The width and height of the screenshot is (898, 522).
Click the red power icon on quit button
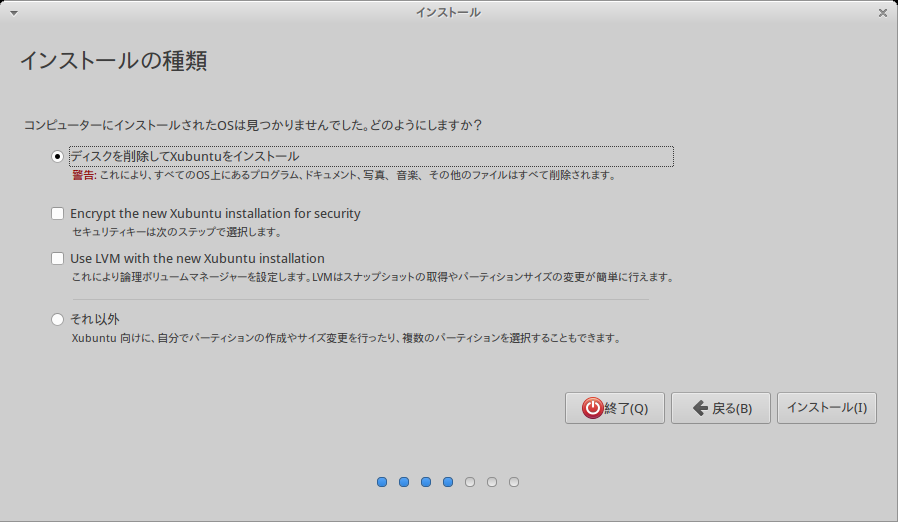[x=592, y=408]
